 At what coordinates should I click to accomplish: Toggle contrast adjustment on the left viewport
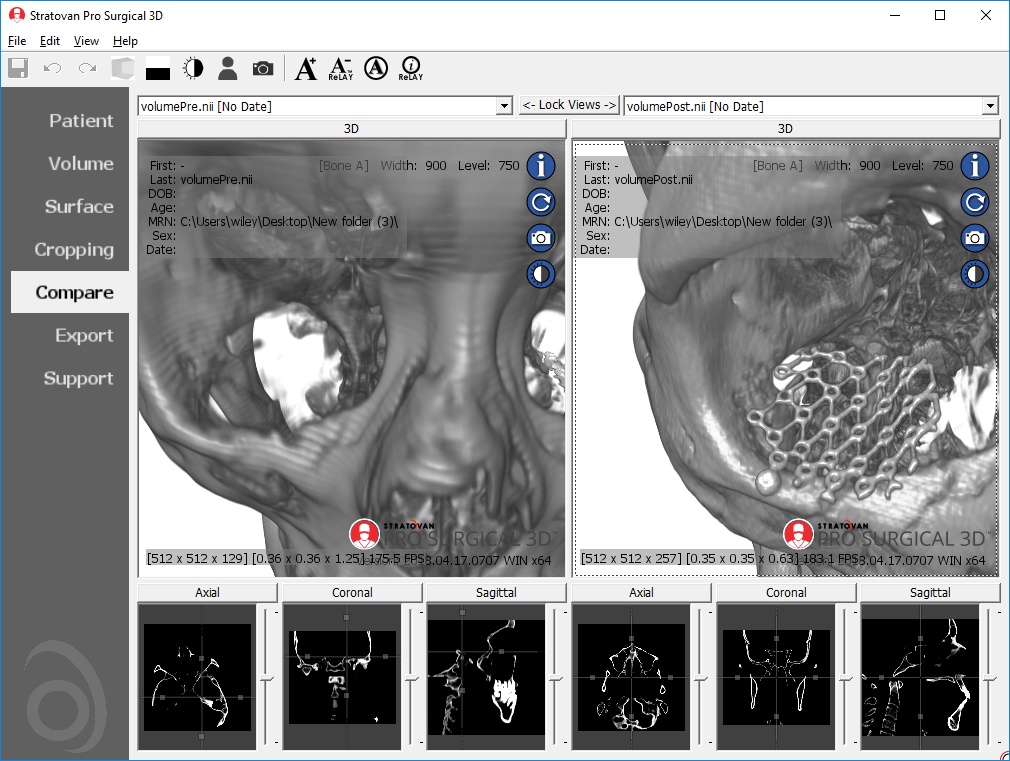[x=540, y=274]
